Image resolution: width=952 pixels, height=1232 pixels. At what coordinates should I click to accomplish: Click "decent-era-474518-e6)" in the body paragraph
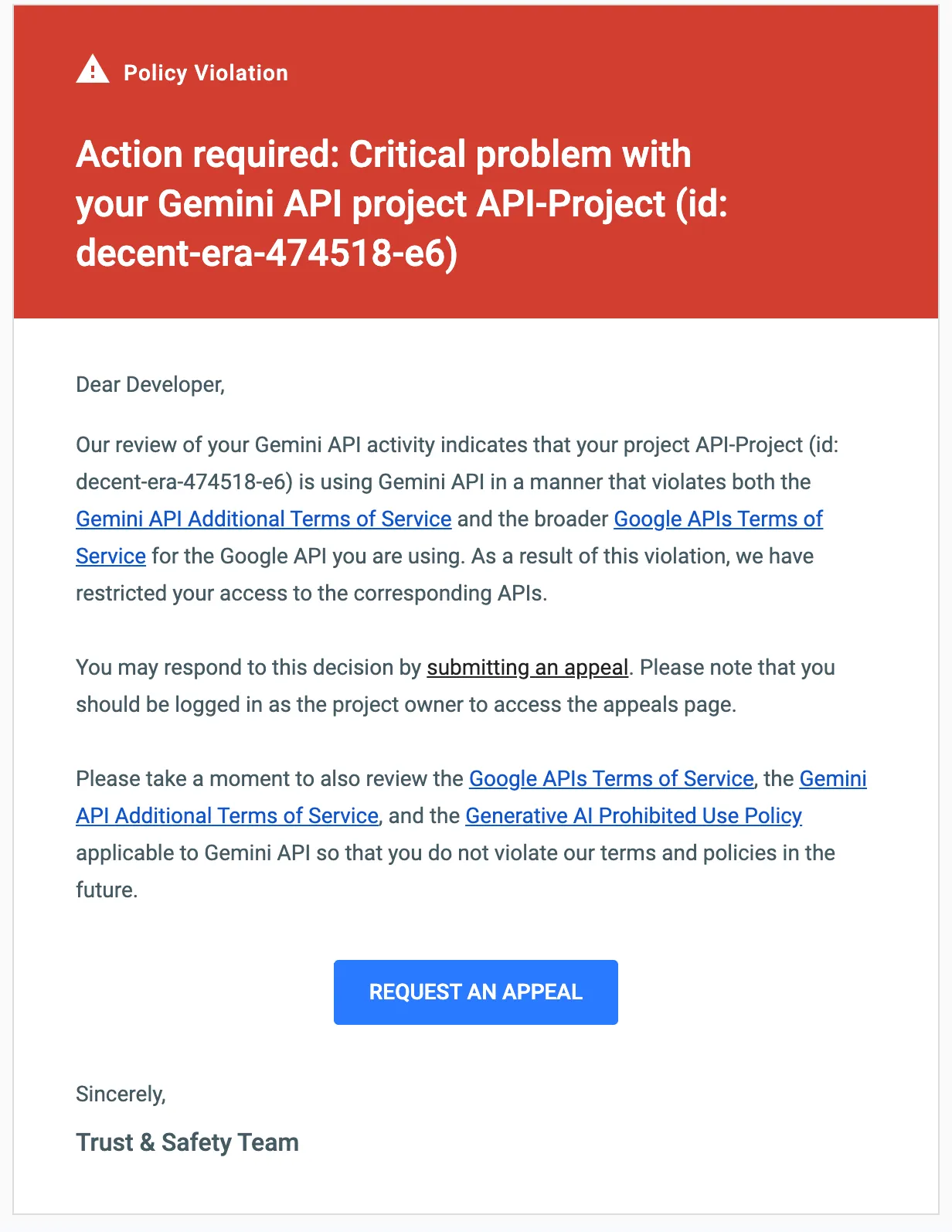[184, 482]
